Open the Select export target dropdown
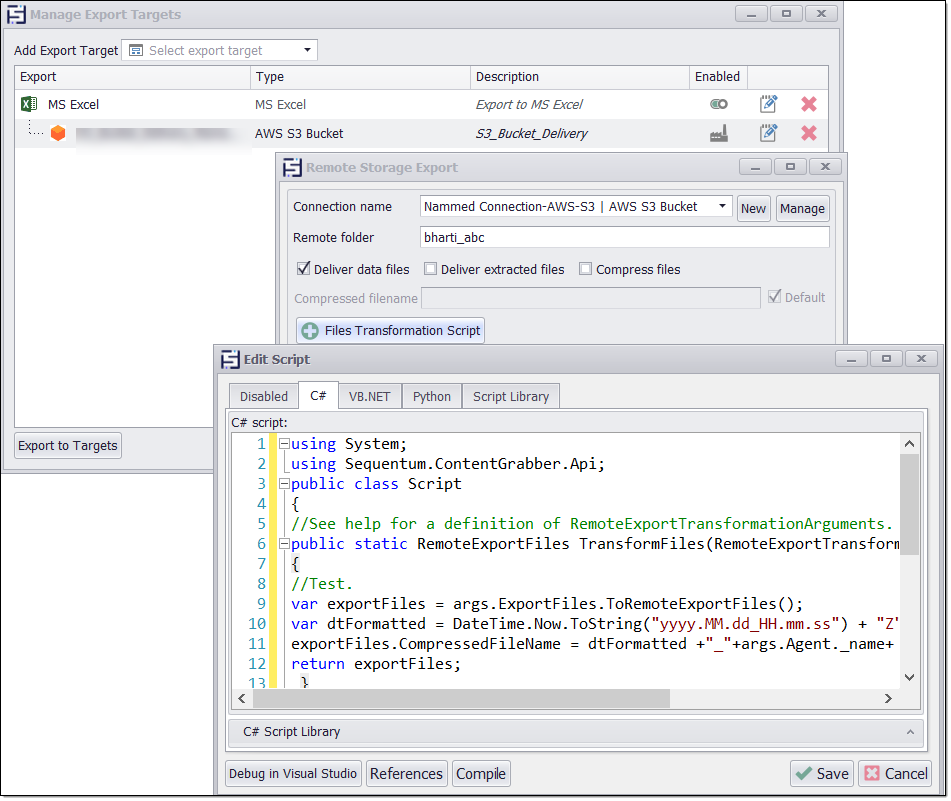Viewport: 951px width, 801px height. [308, 50]
